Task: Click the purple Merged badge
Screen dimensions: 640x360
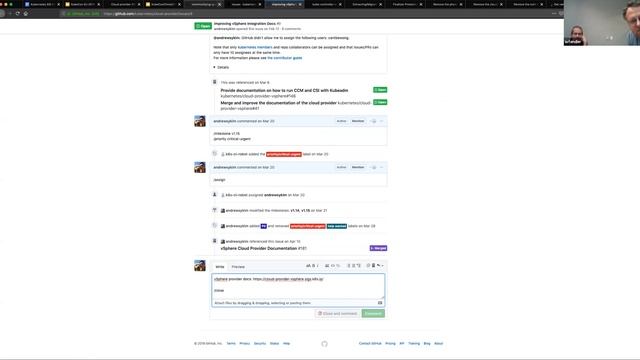Action: 378,248
